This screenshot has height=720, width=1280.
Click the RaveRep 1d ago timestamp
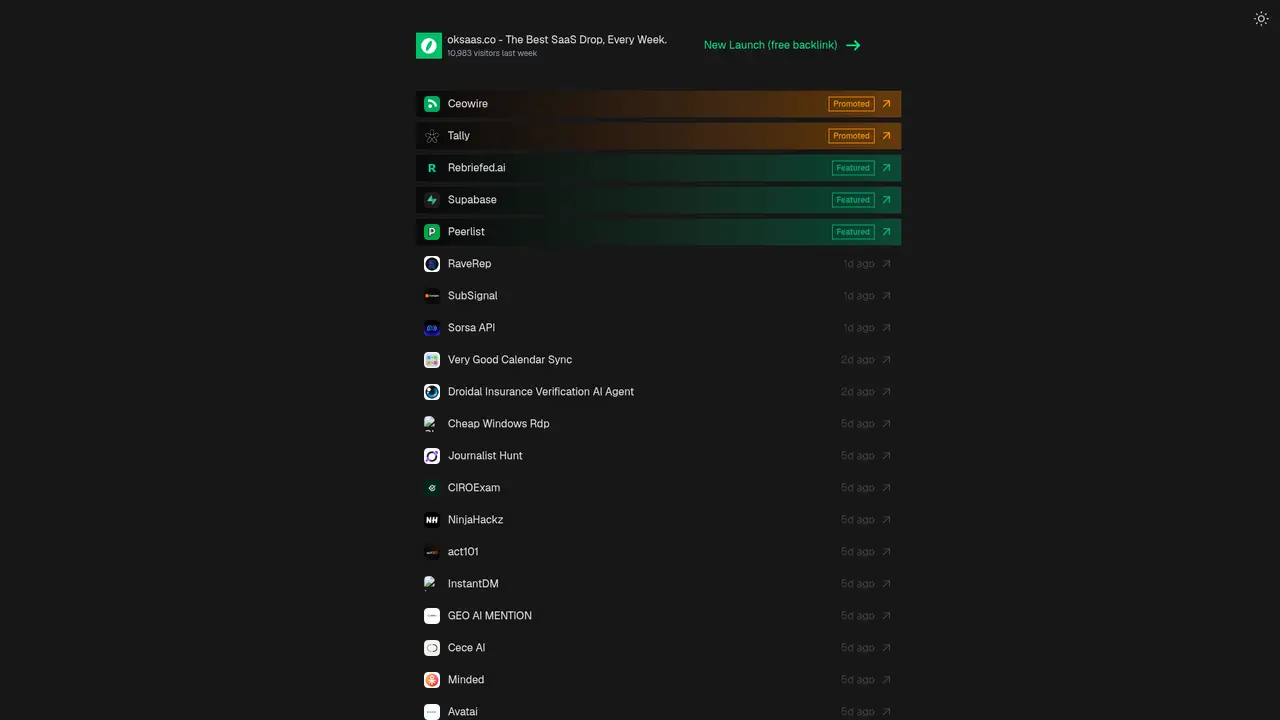[858, 264]
